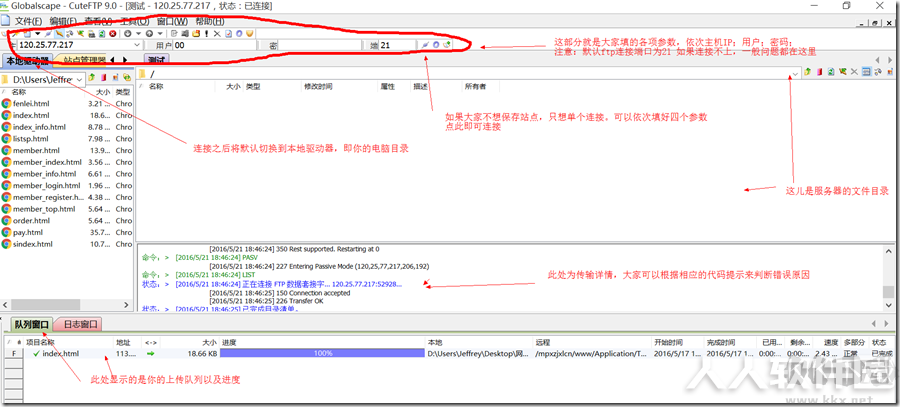Click log line 227 Entering Passive Mode
Viewport: 900px width, 407px height.
319,266
